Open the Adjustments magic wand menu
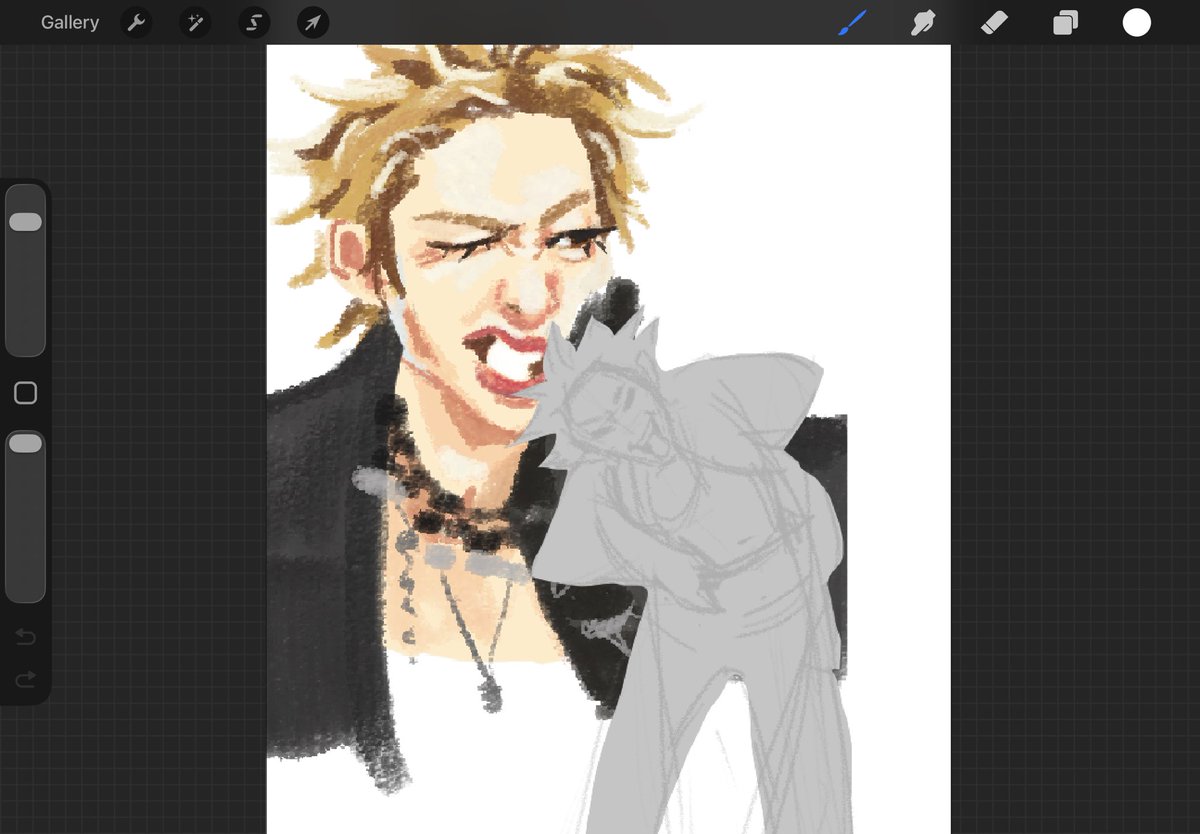Viewport: 1200px width, 834px height. (195, 22)
